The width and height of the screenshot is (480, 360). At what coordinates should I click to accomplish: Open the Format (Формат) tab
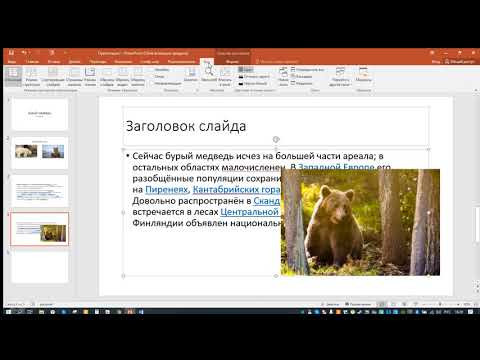pos(232,61)
